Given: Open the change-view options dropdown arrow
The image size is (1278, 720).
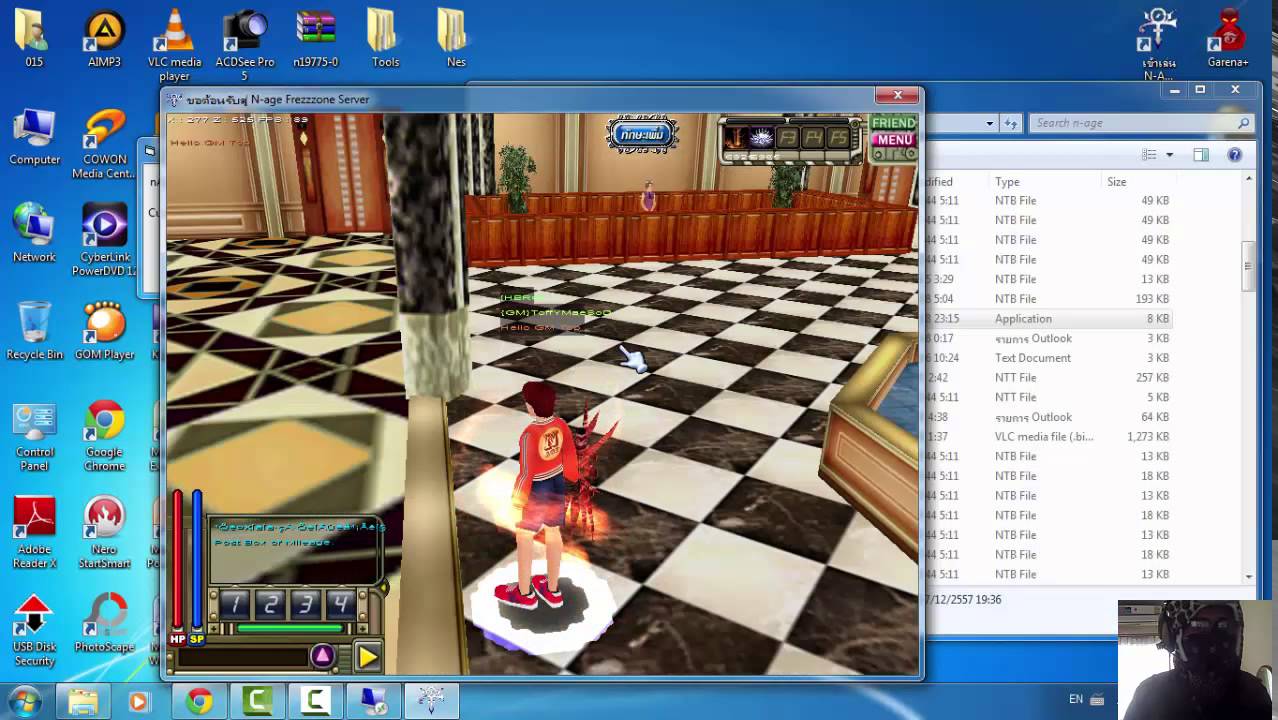Looking at the screenshot, I should point(1169,155).
